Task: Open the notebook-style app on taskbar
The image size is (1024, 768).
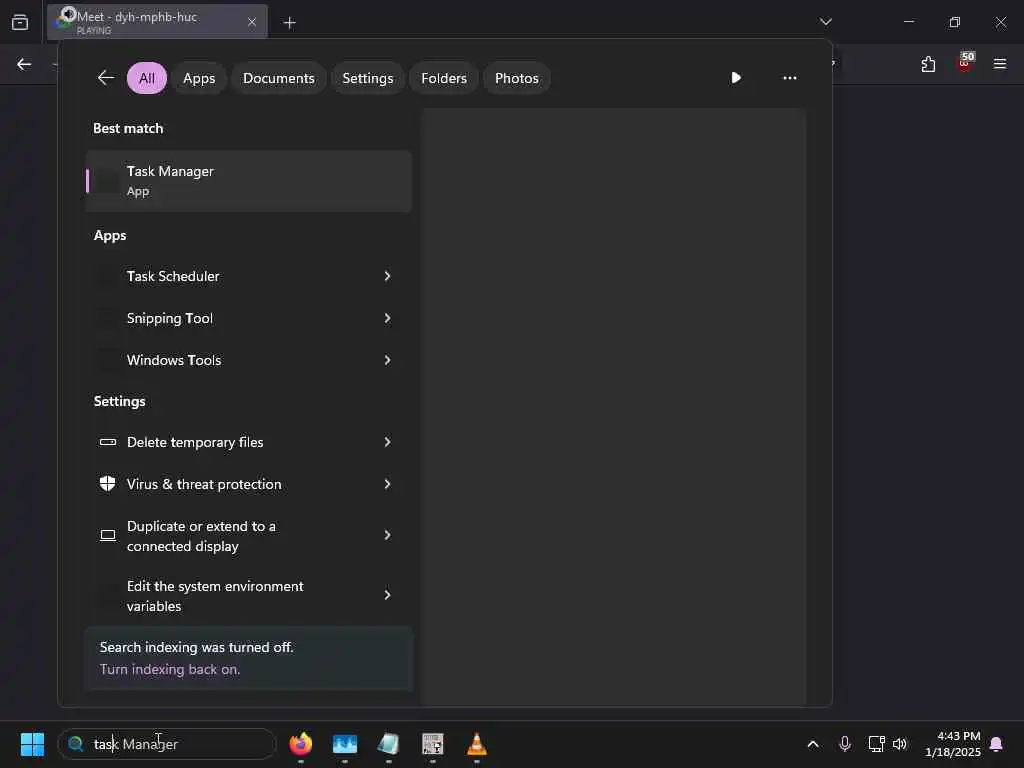Action: click(389, 744)
